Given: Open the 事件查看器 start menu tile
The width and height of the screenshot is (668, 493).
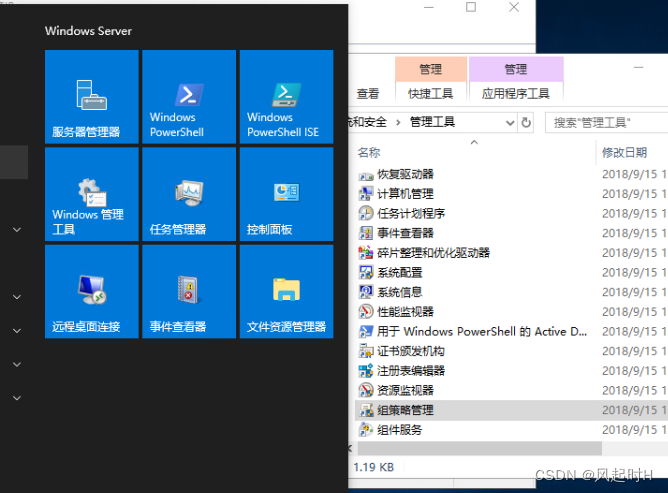Looking at the screenshot, I should 189,291.
